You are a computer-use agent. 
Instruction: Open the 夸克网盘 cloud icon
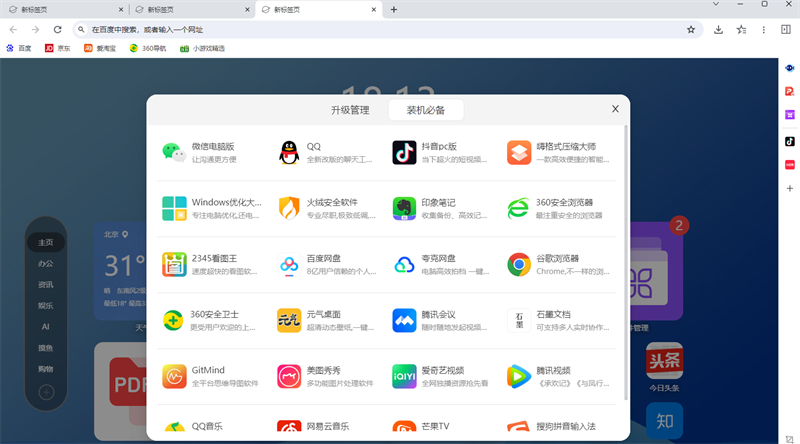(x=404, y=264)
